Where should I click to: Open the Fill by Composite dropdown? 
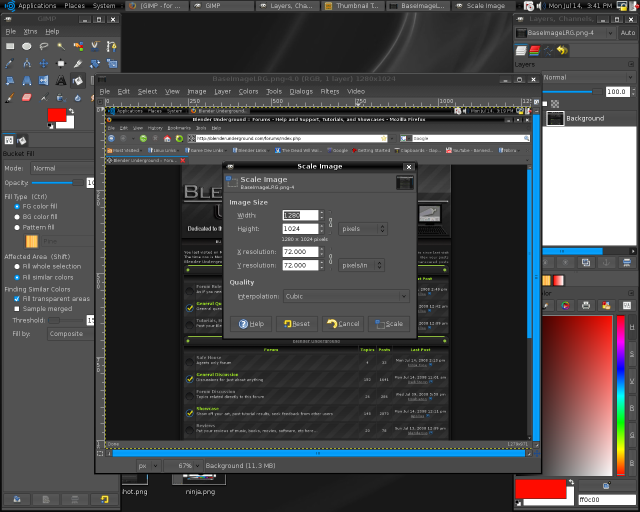pos(70,334)
